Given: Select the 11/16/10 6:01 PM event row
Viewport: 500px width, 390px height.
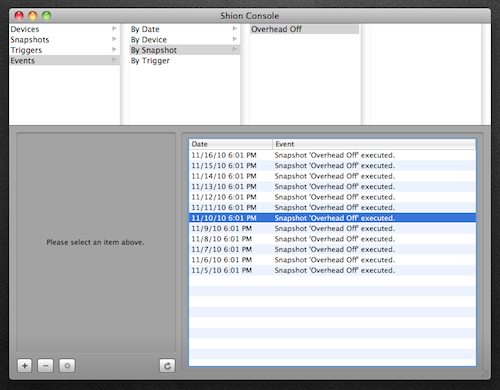Looking at the screenshot, I should click(x=332, y=155).
